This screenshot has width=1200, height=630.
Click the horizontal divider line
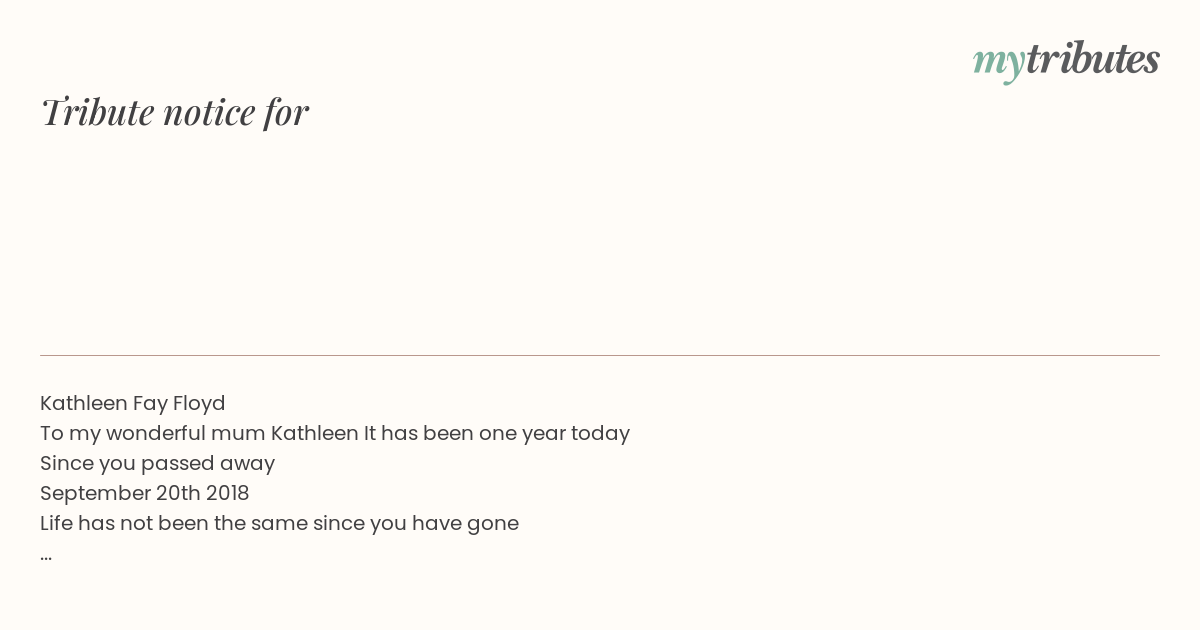point(600,355)
